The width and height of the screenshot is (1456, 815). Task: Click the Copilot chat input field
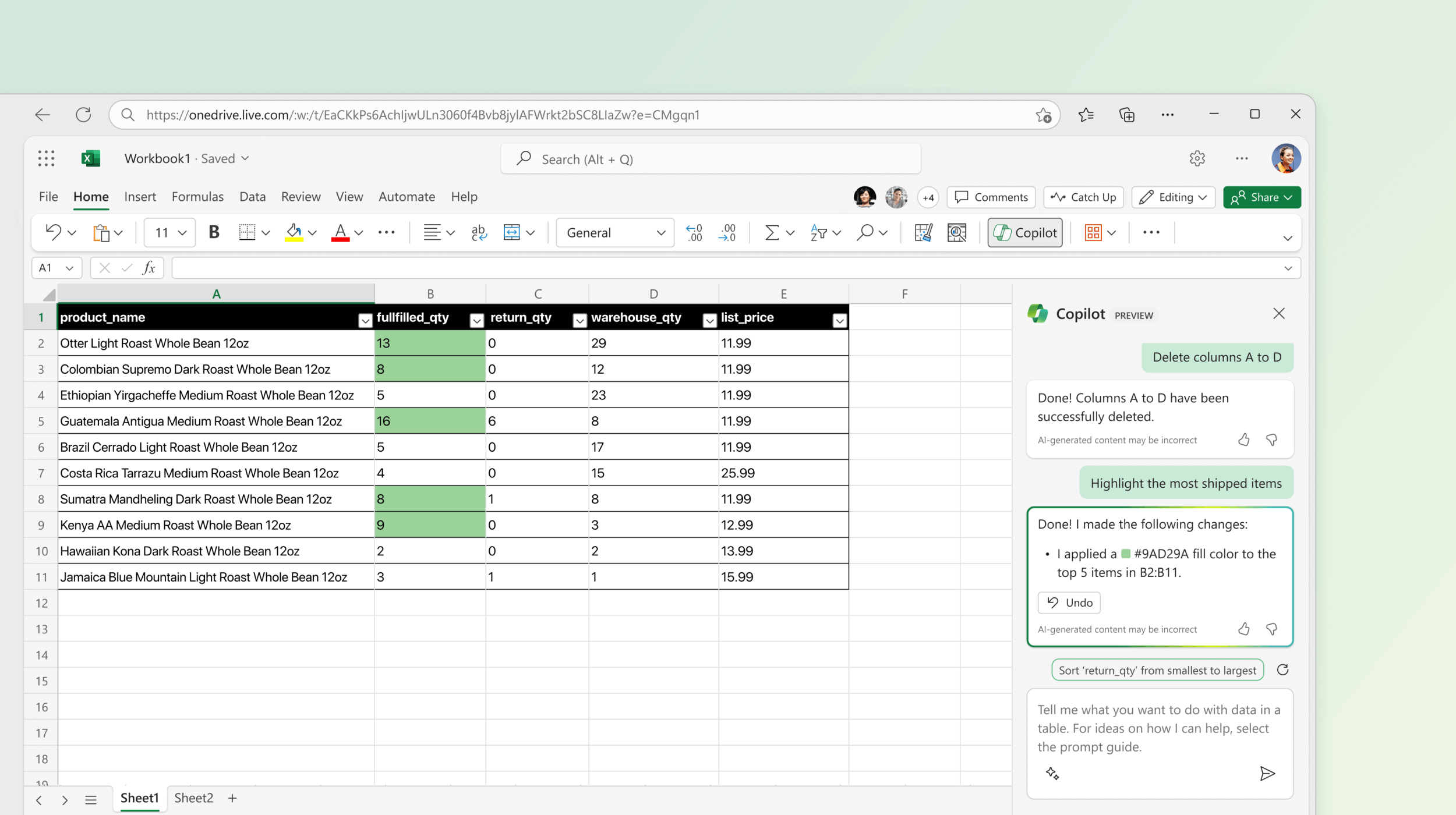click(x=1160, y=728)
